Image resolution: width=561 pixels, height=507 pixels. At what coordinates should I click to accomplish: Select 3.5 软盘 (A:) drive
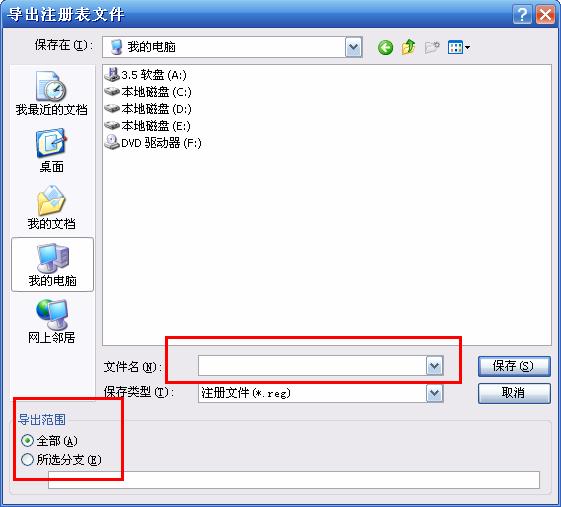[145, 75]
